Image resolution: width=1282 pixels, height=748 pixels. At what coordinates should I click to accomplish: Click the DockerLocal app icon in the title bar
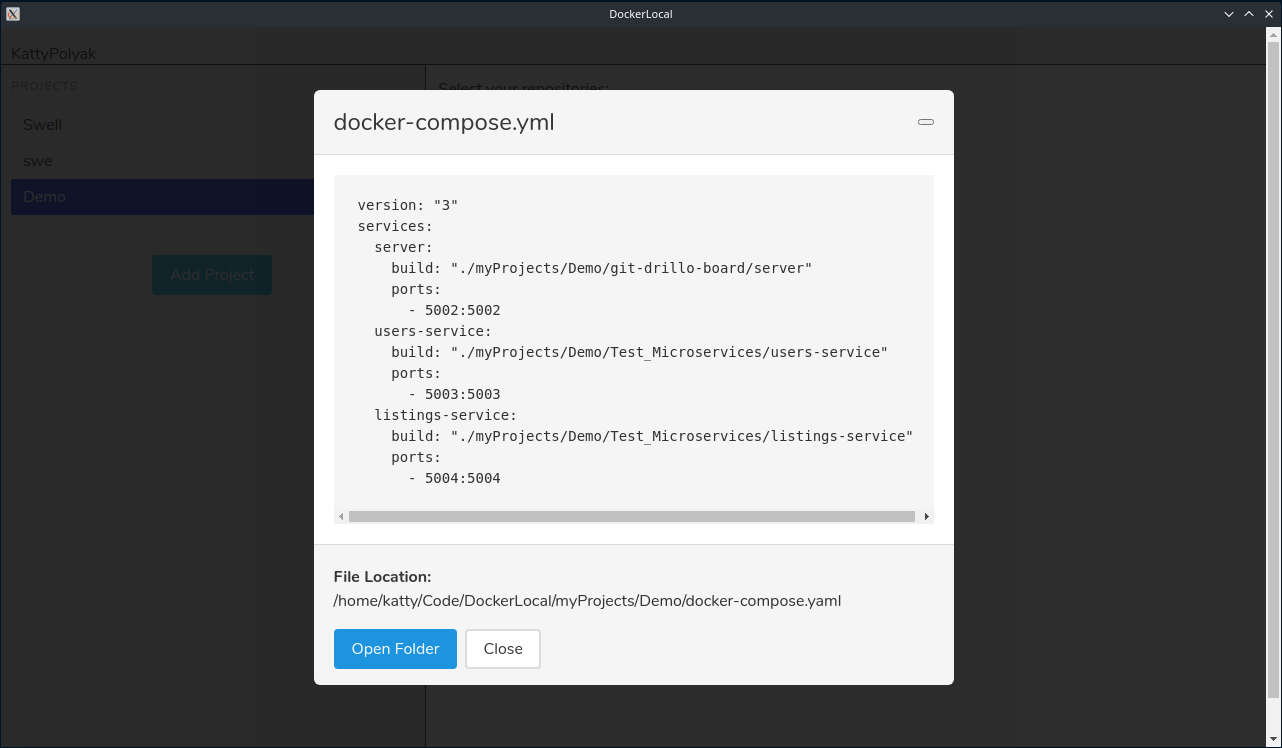[11, 14]
